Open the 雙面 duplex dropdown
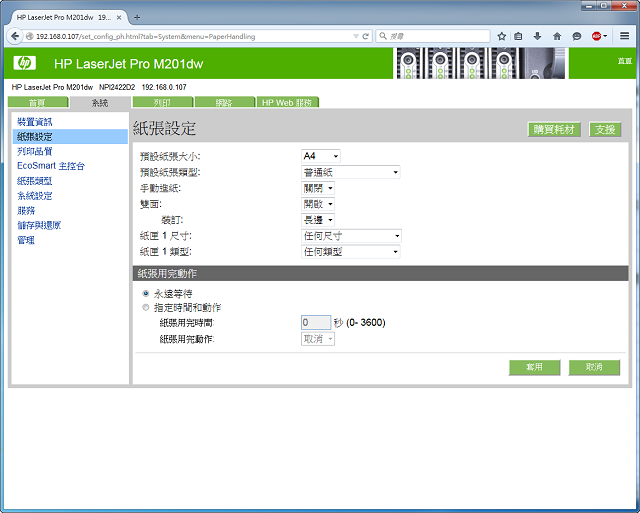This screenshot has width=640, height=513. 318,204
